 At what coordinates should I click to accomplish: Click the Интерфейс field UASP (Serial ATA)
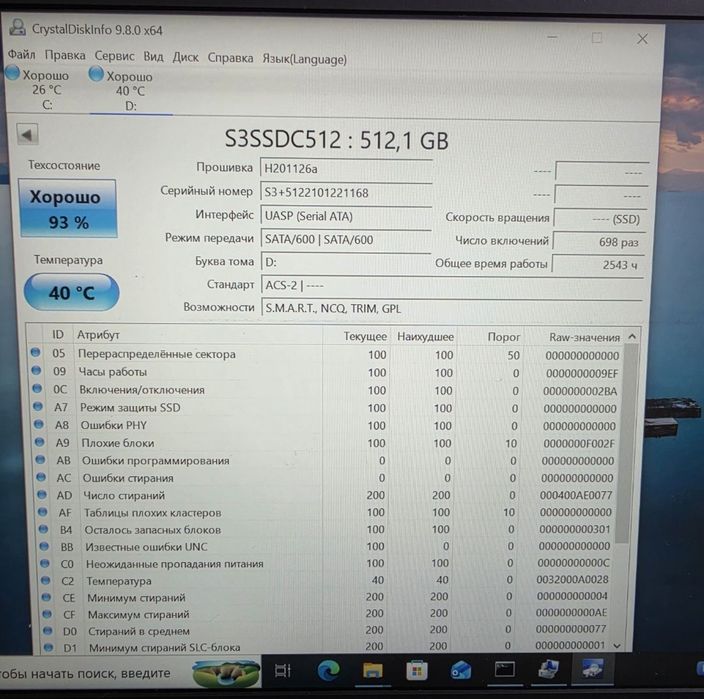[x=346, y=216]
